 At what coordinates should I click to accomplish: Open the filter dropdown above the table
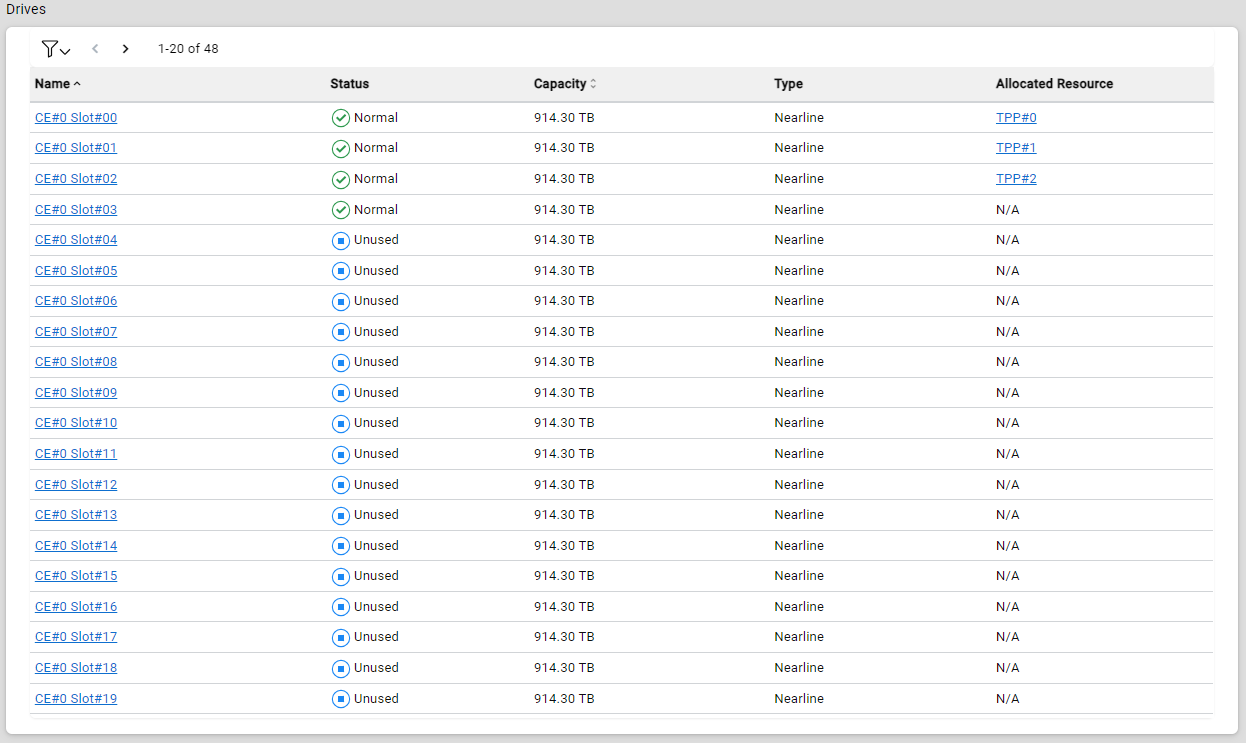click(x=55, y=49)
